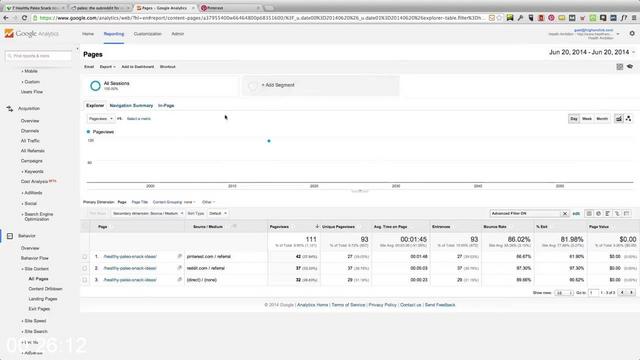Expand the Site Speed sidebar section

click(34, 321)
